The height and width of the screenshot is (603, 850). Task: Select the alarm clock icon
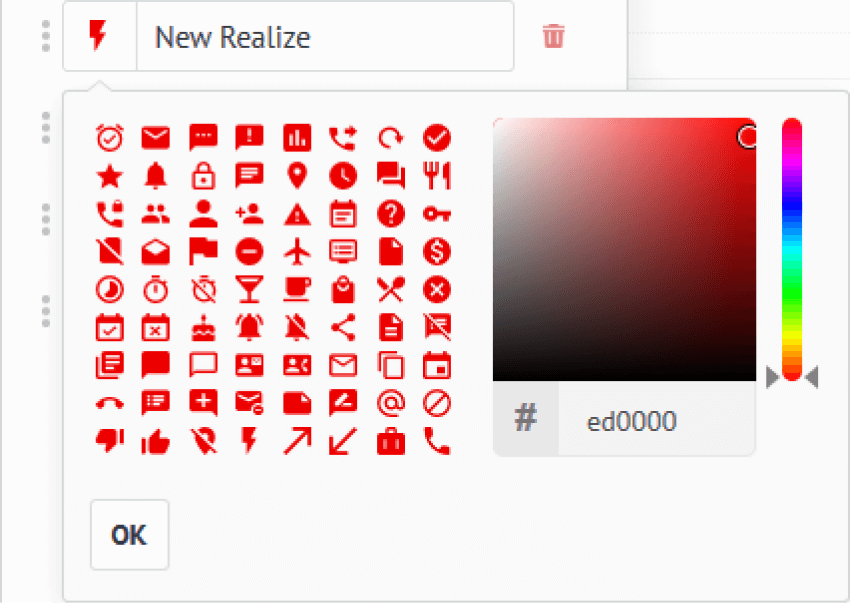[x=110, y=138]
